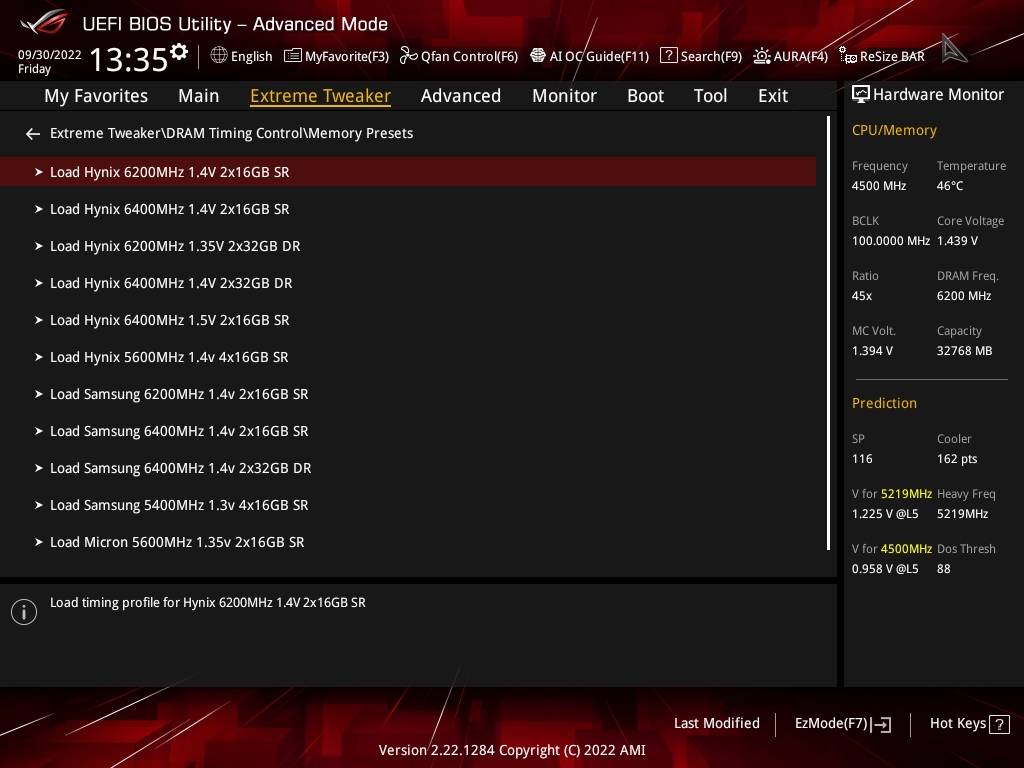This screenshot has width=1024, height=768.
Task: Expand arrow for Samsung 6200MHz 2x16GB
Action: coord(39,394)
